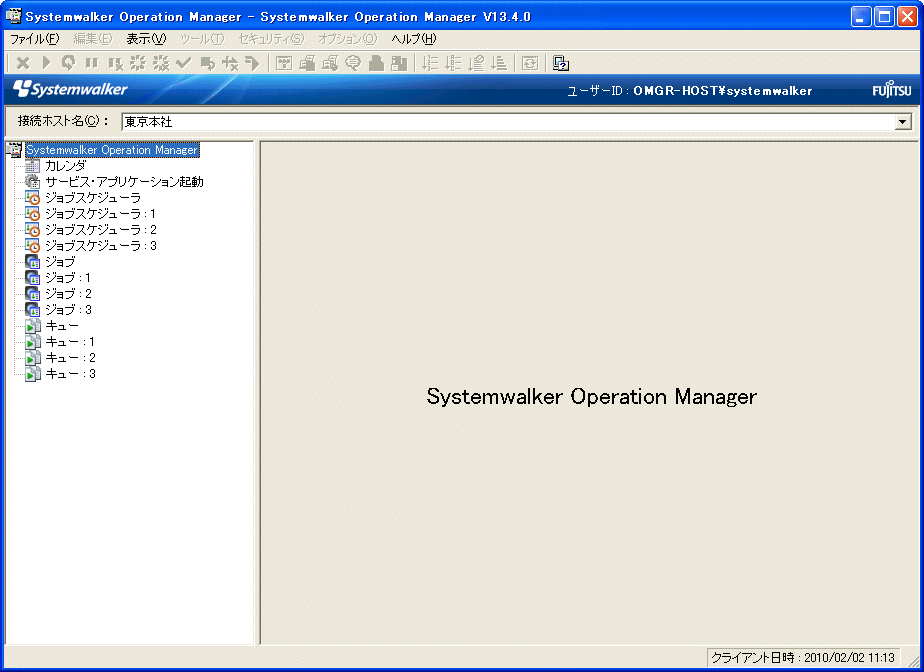Viewport: 924px width, 672px height.
Task: Click the circular arrow restart toolbar icon
Action: click(68, 62)
